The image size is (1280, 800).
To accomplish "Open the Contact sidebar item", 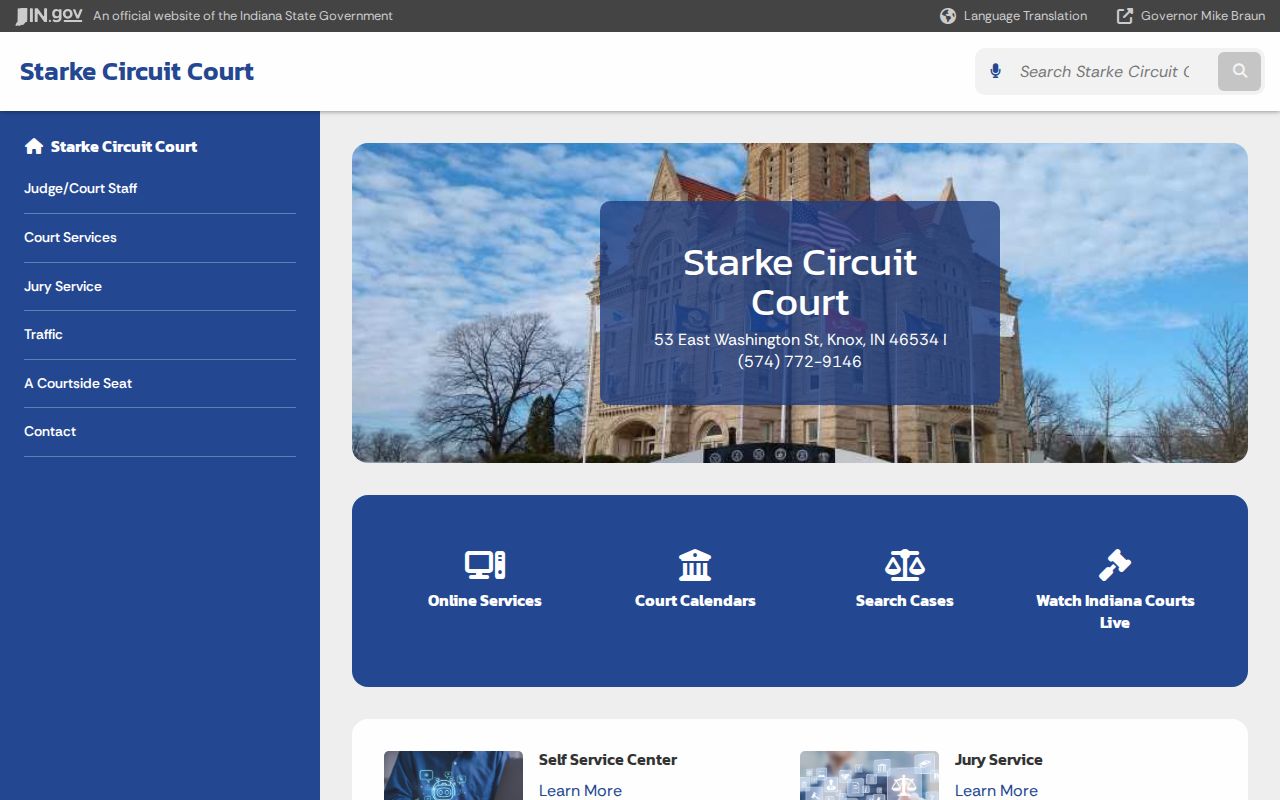I will (x=50, y=431).
